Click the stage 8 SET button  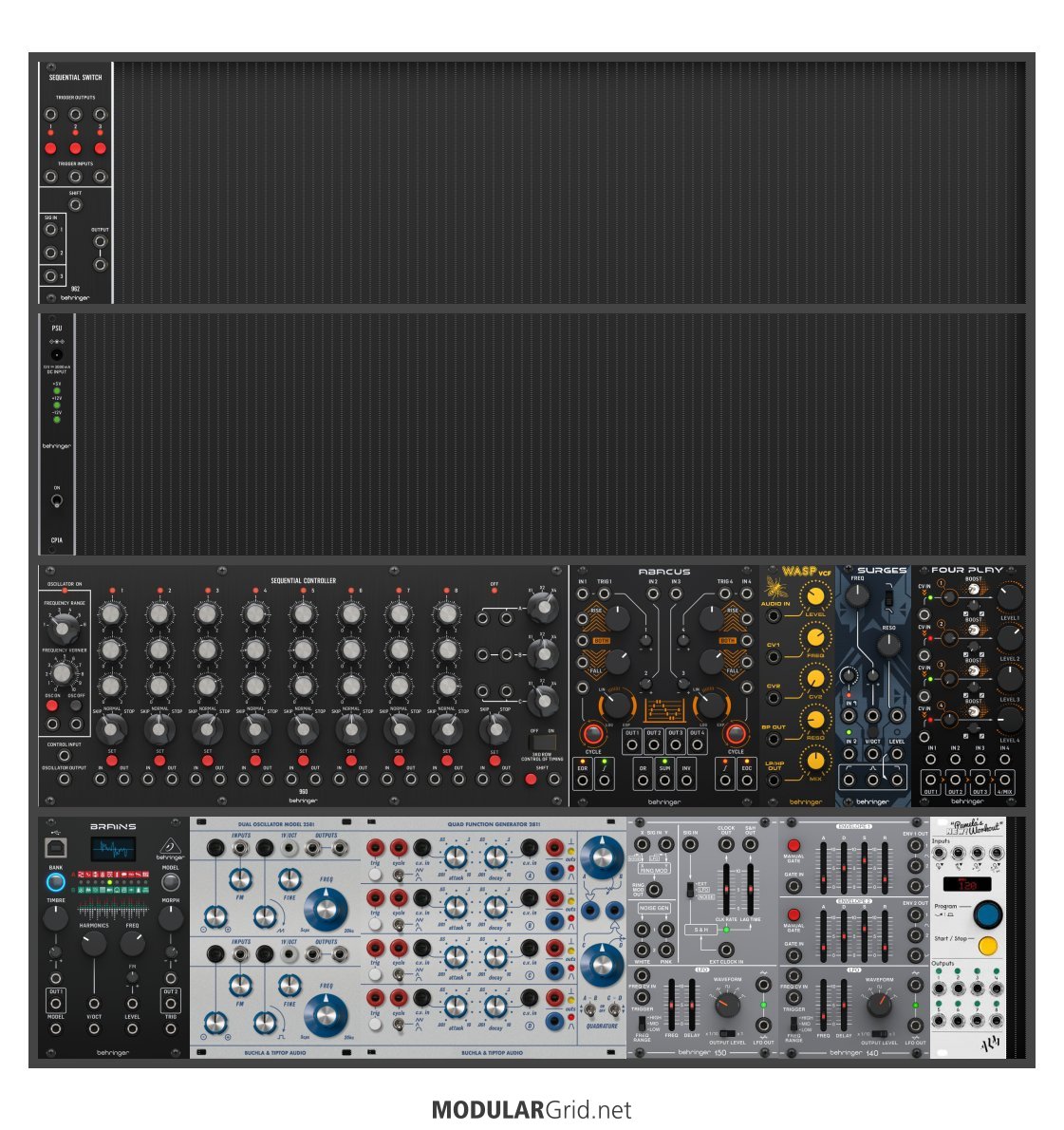point(447,761)
